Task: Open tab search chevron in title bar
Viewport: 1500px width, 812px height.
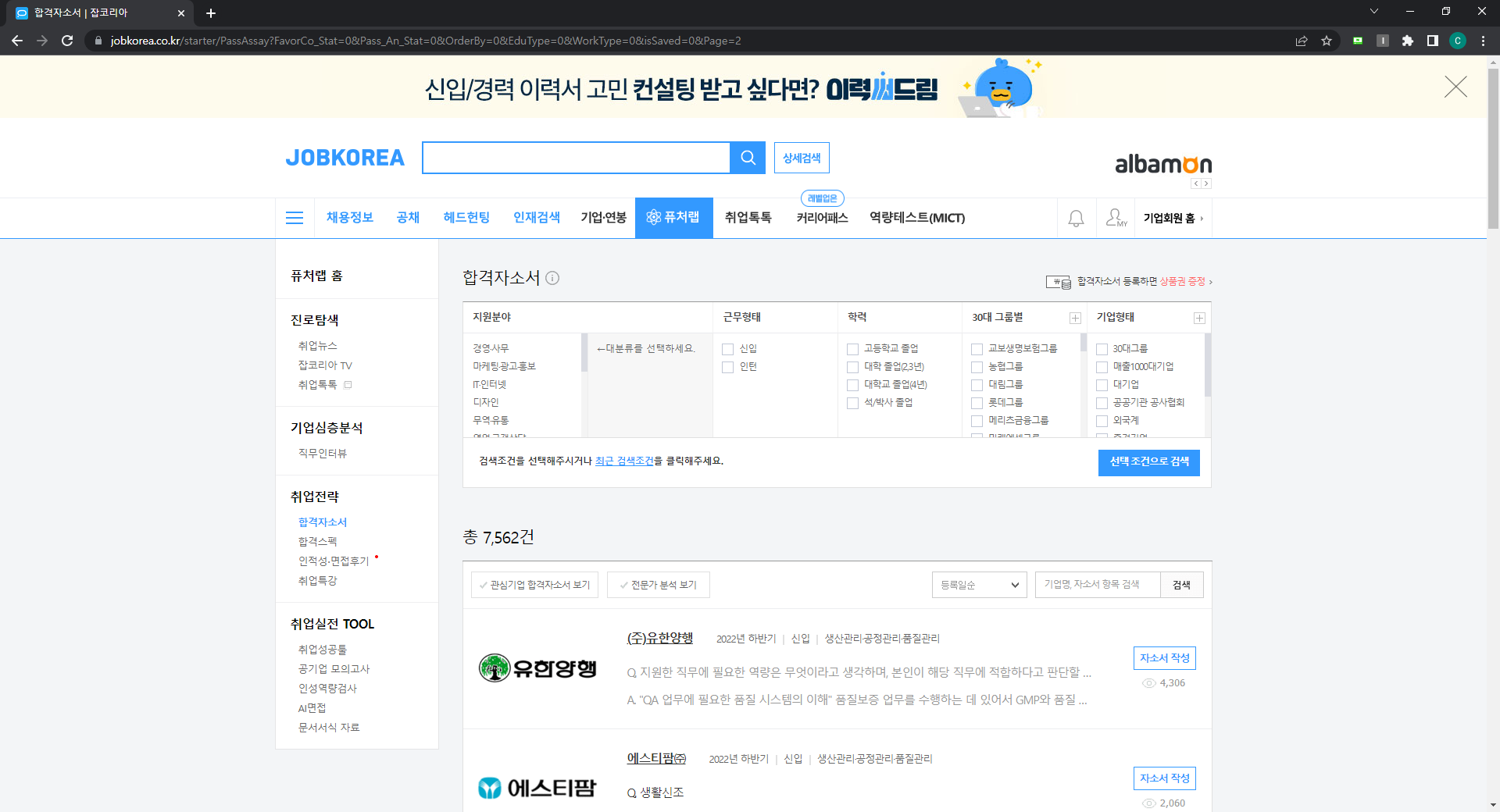Action: [x=1374, y=12]
